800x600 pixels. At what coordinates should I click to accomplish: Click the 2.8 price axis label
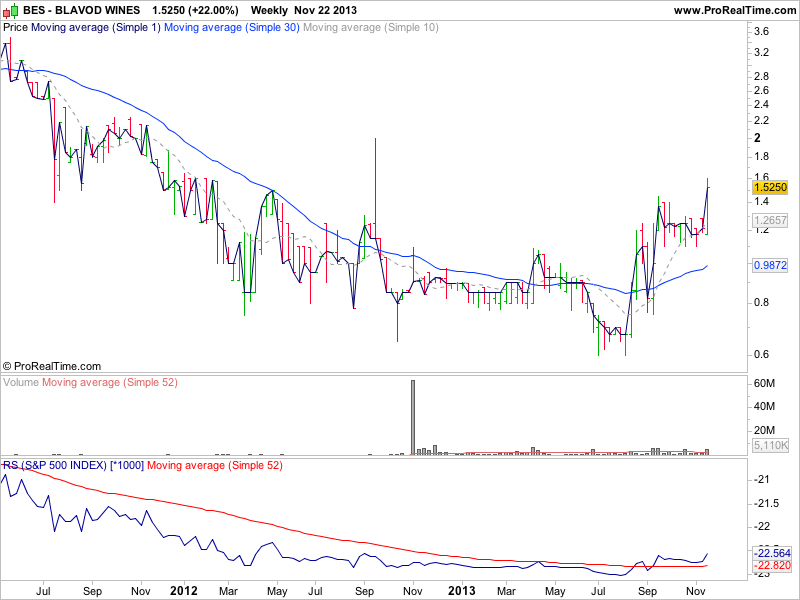point(762,76)
